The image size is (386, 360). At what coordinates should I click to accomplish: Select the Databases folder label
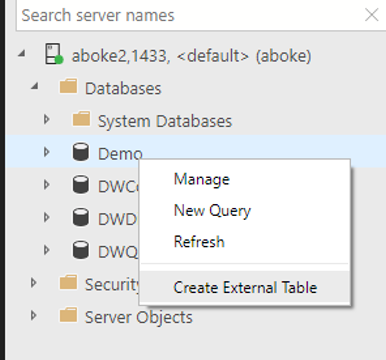[x=123, y=88]
